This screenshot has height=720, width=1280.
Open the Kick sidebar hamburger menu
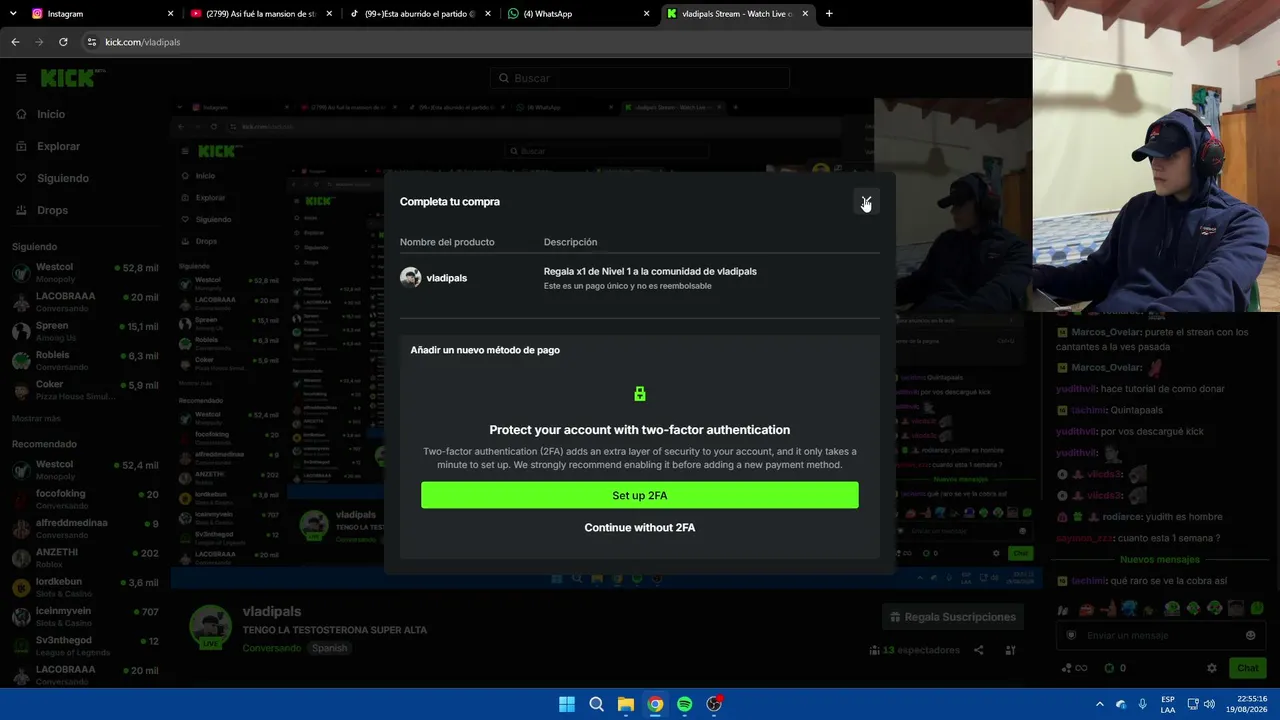tap(21, 78)
